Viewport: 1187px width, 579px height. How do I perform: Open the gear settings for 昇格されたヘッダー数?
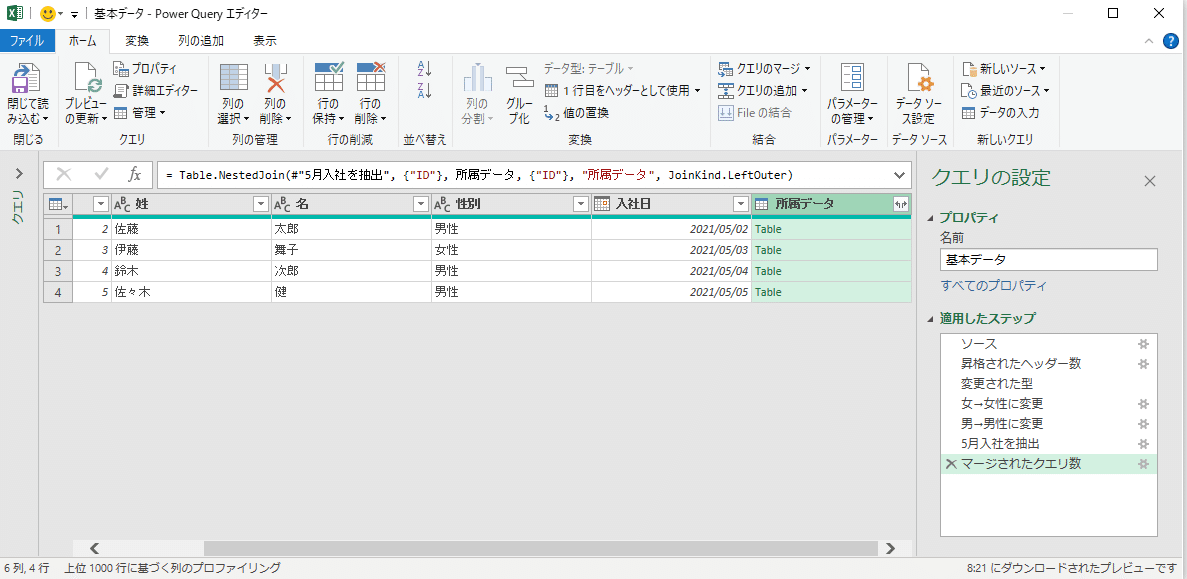1144,364
